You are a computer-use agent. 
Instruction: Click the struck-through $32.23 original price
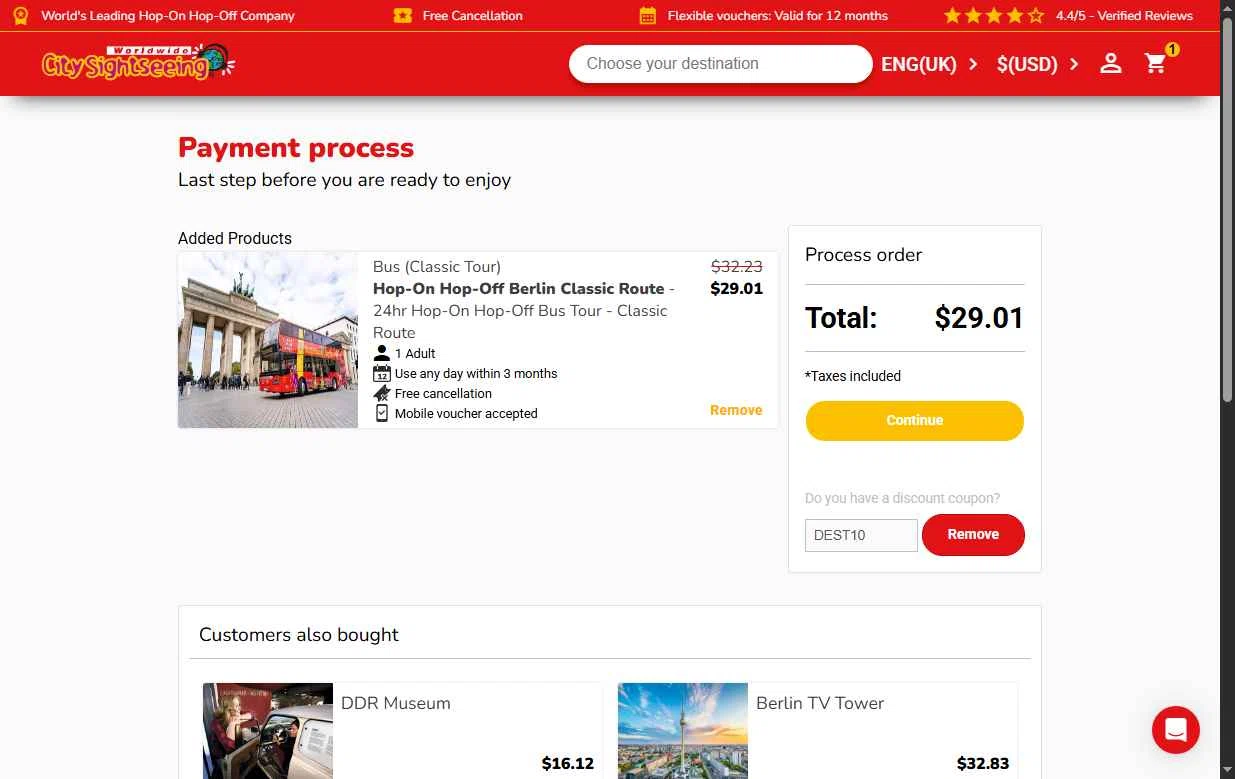(737, 266)
